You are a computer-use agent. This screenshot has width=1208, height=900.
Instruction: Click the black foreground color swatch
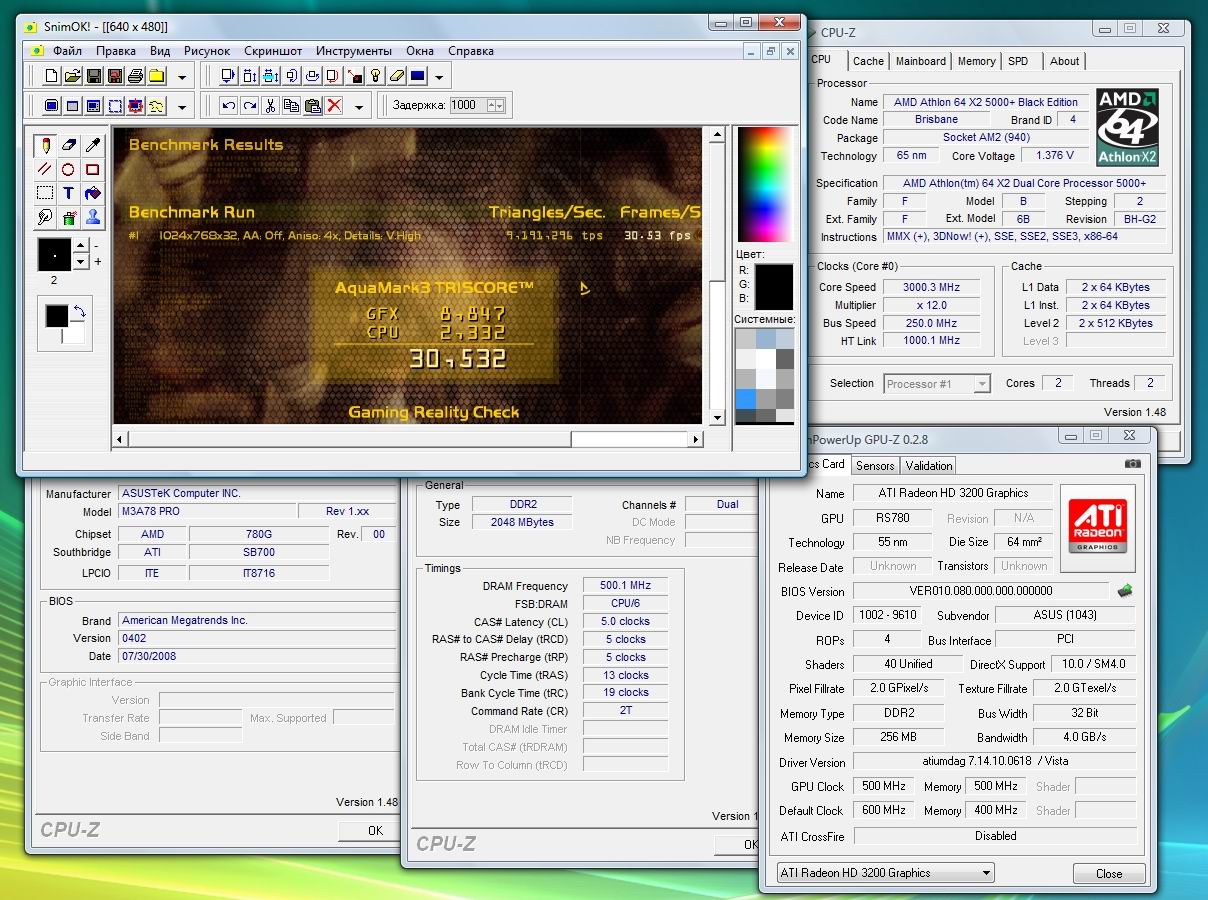click(56, 316)
